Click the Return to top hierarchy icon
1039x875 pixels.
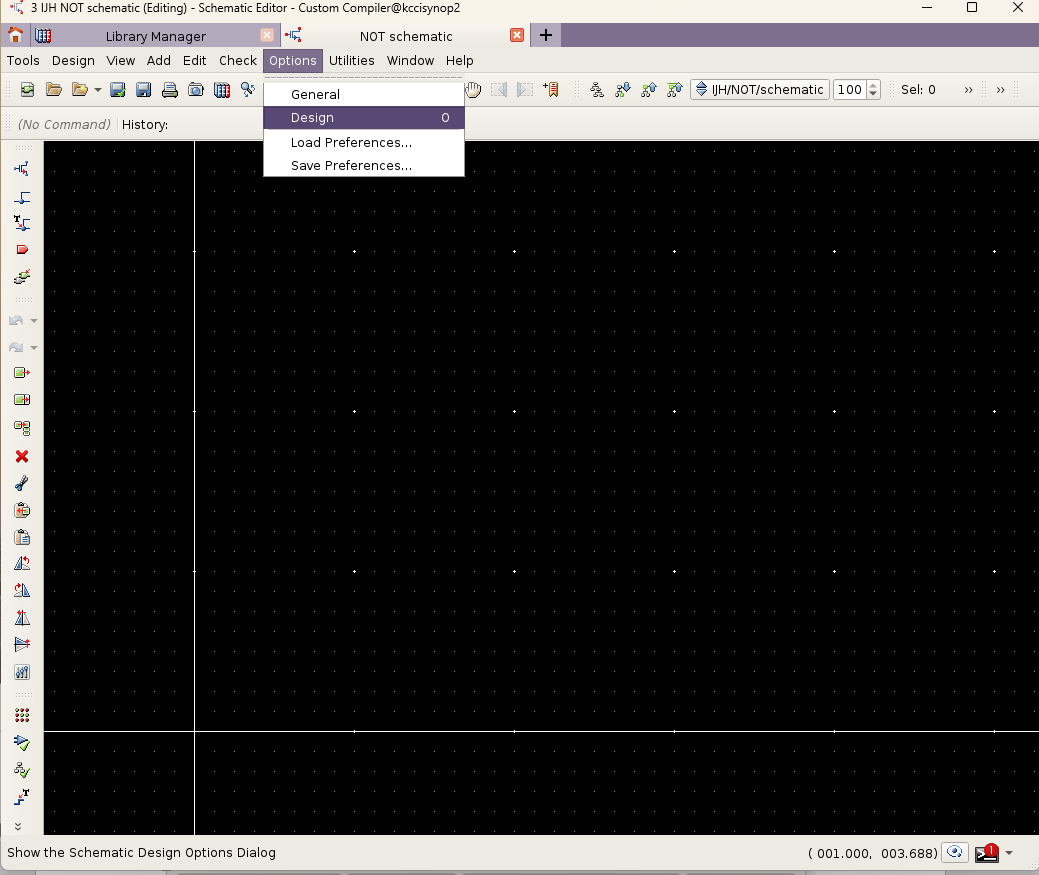[x=675, y=89]
